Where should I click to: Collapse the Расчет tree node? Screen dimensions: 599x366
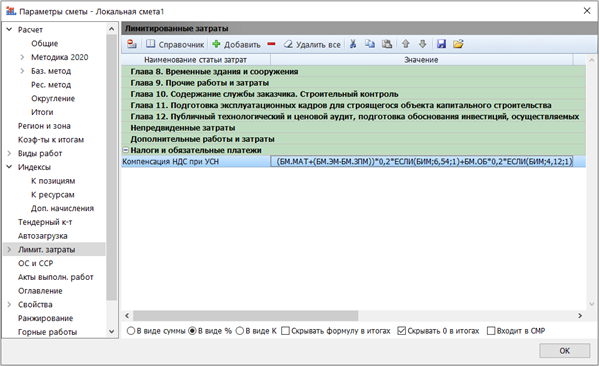(10, 29)
